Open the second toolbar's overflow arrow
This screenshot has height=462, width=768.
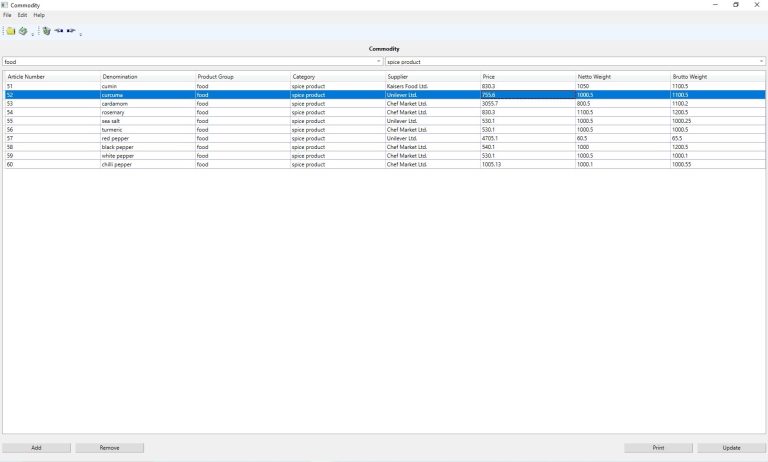[x=81, y=34]
